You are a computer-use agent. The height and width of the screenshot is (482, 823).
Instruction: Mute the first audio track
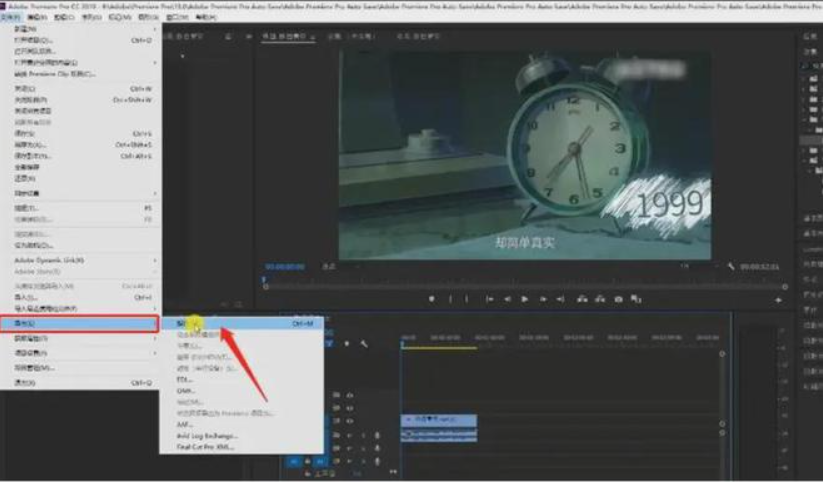click(x=349, y=435)
